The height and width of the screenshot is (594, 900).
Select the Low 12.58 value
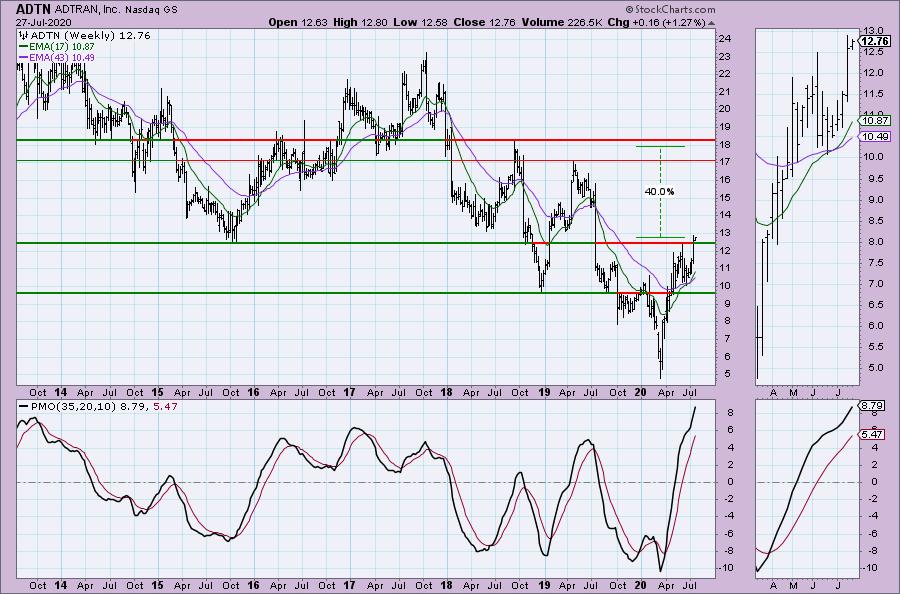pyautogui.click(x=421, y=22)
